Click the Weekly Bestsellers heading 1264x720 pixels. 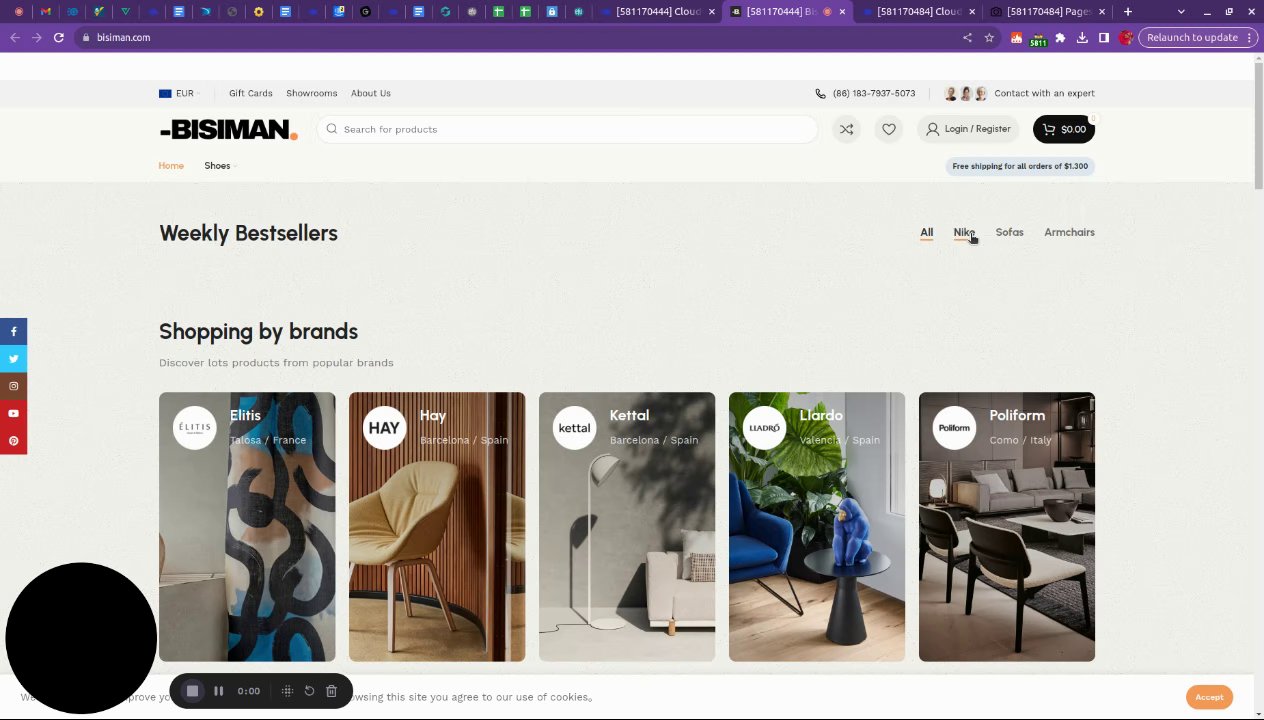248,233
